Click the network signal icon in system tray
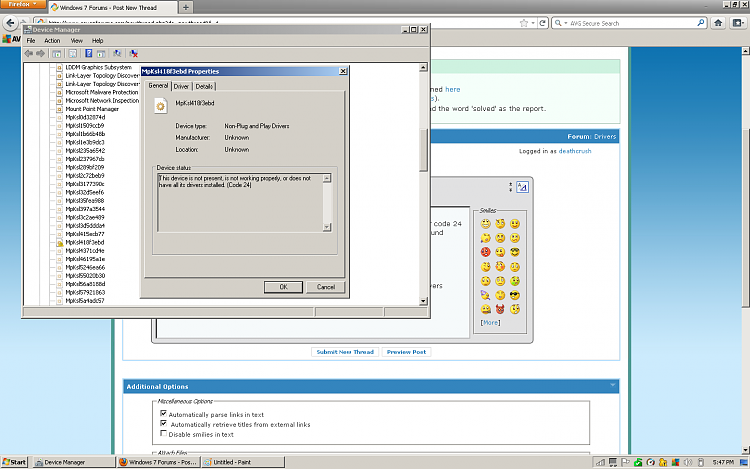This screenshot has height=469, width=750. [600, 462]
